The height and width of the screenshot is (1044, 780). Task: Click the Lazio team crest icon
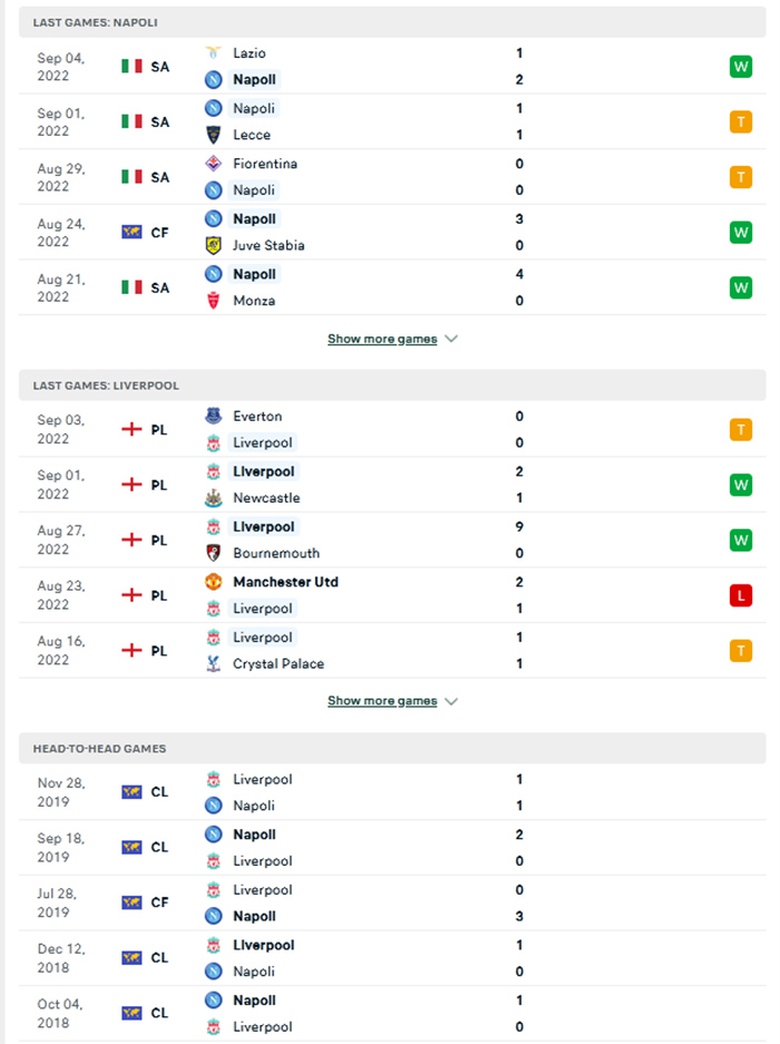(213, 53)
